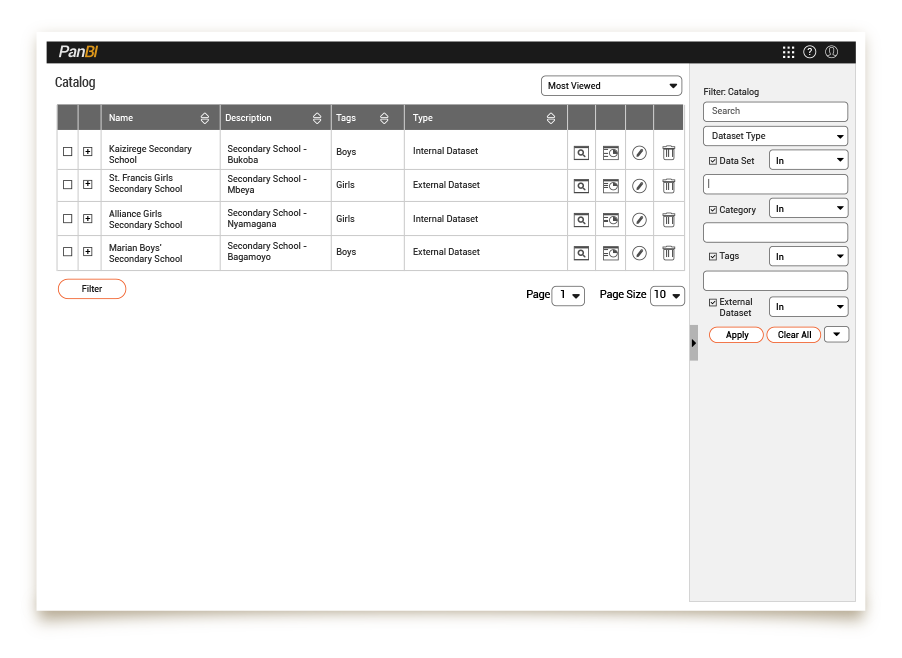Toggle the Tags filter checkbox
The width and height of the screenshot is (902, 658).
713,257
